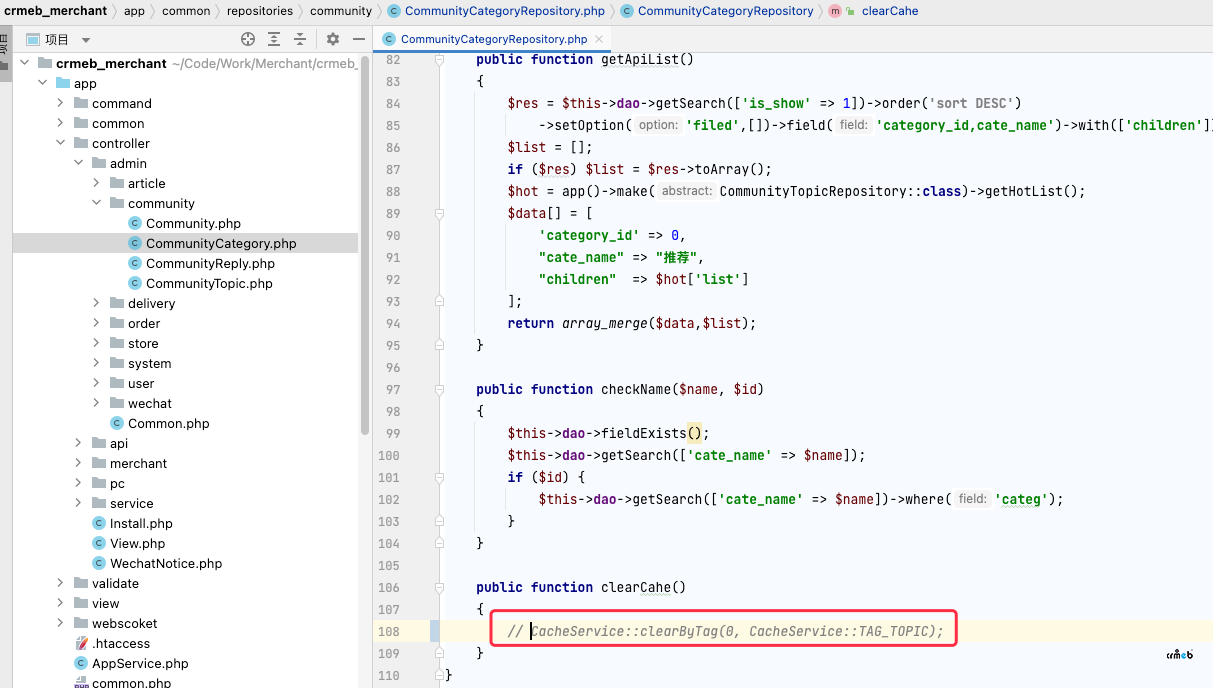Image resolution: width=1213 pixels, height=688 pixels.
Task: Expand the article folder chevron
Action: [96, 183]
